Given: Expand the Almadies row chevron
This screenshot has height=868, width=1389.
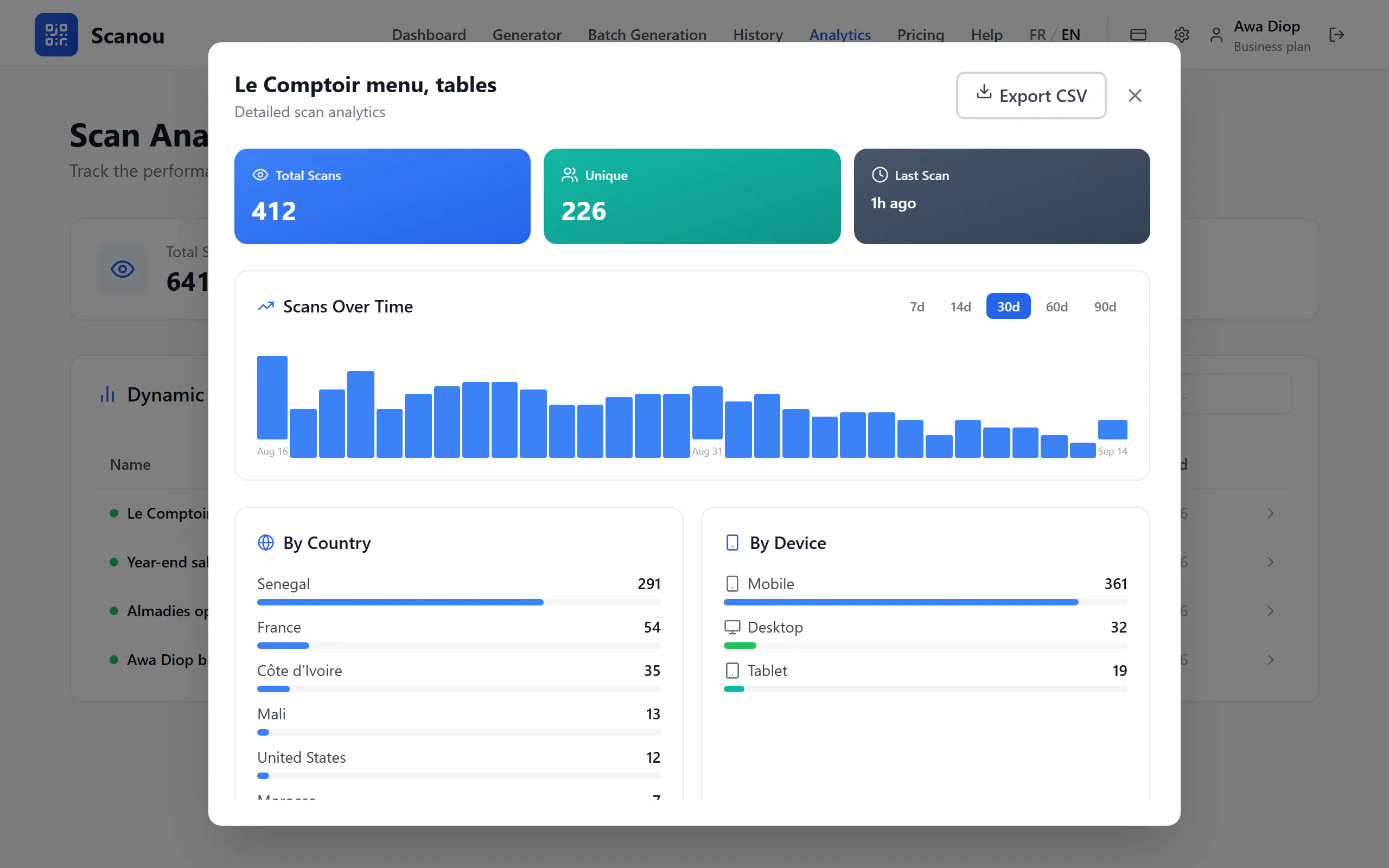Looking at the screenshot, I should pyautogui.click(x=1270, y=611).
